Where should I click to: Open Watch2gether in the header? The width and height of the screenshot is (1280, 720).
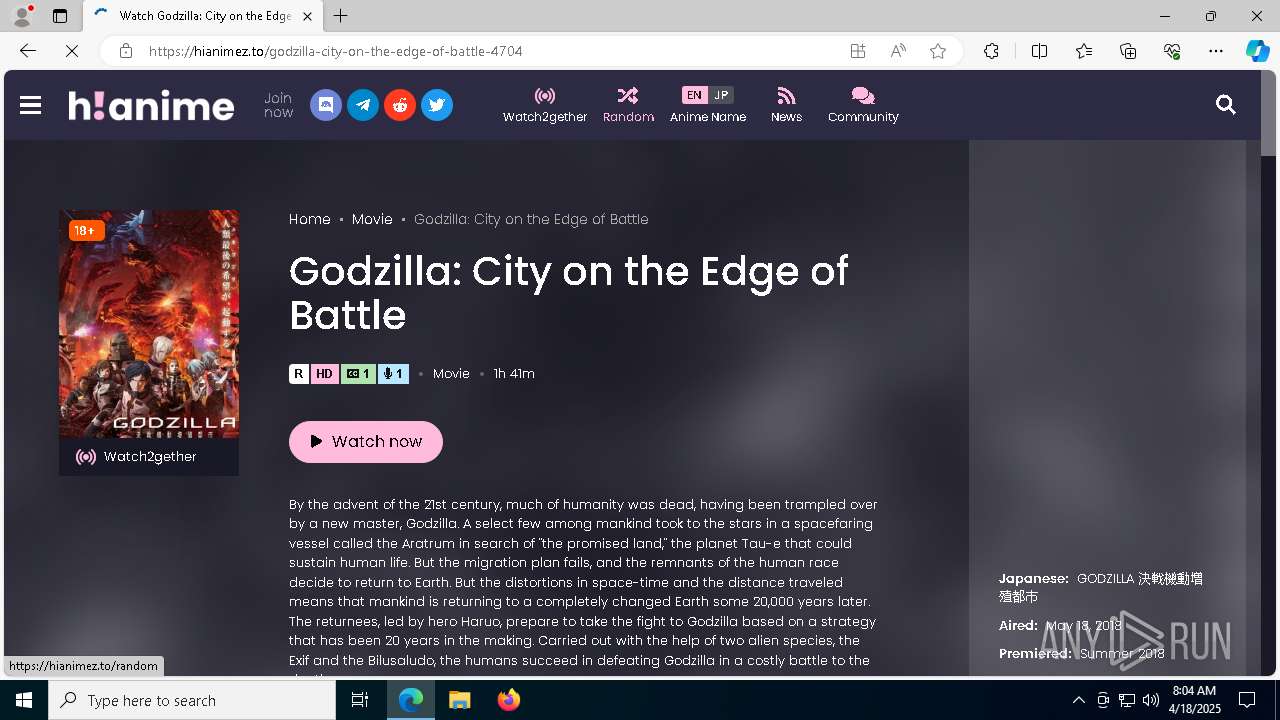pyautogui.click(x=545, y=105)
